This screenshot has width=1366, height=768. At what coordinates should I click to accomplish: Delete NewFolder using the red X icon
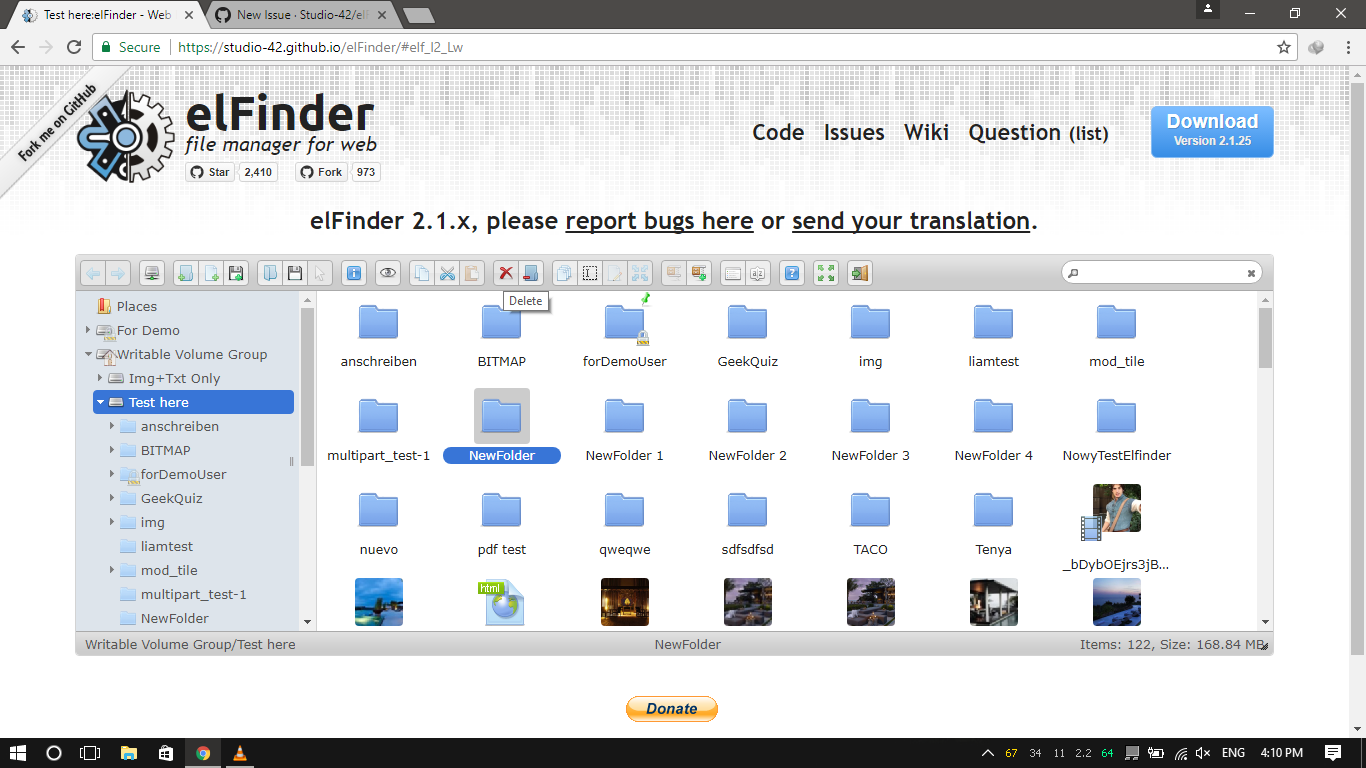(x=507, y=272)
